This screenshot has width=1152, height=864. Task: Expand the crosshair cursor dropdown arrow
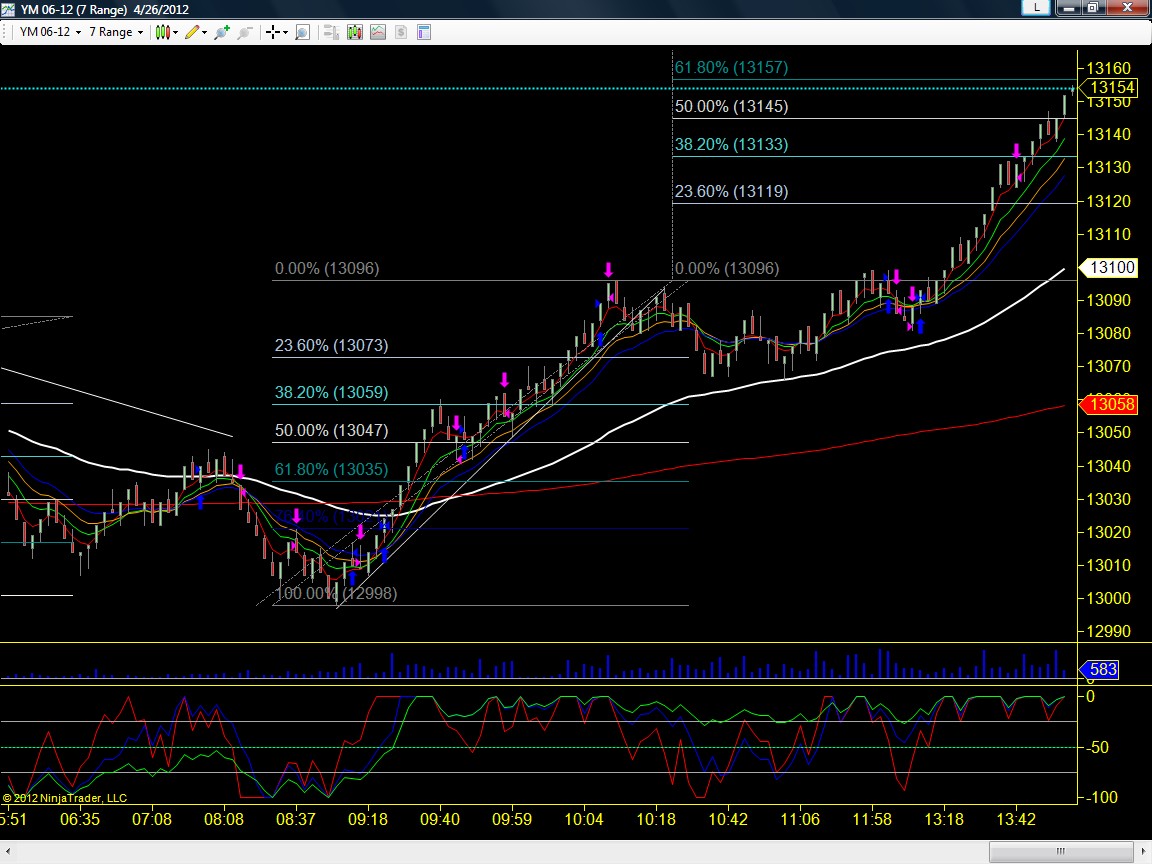285,32
